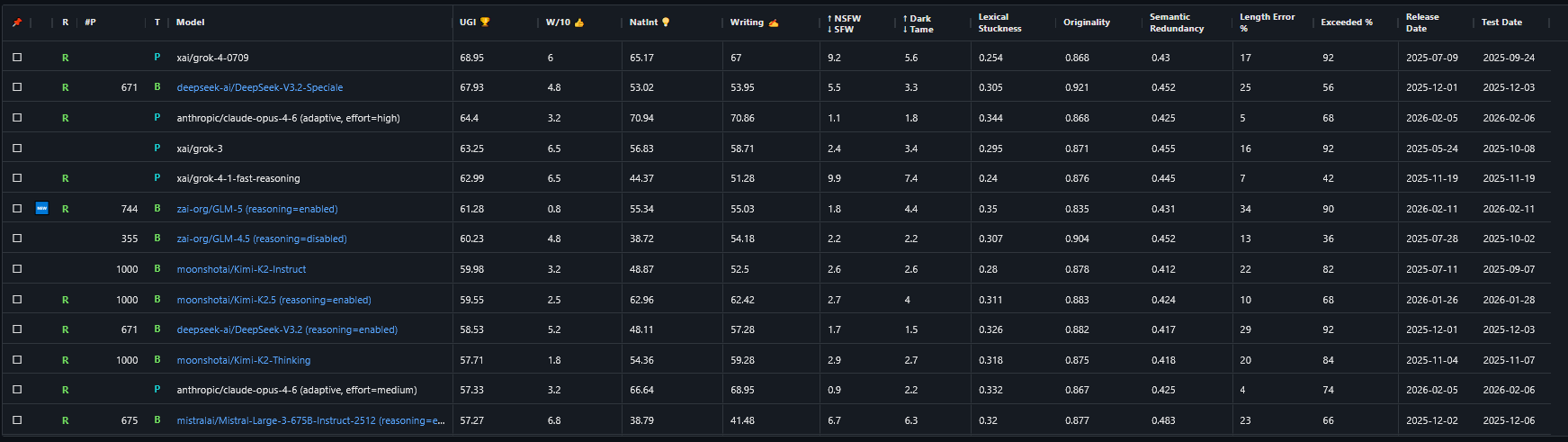Open the zai-org/GLM-4.5 reasoning=disabled link
This screenshot has height=442, width=1568.
(x=262, y=239)
